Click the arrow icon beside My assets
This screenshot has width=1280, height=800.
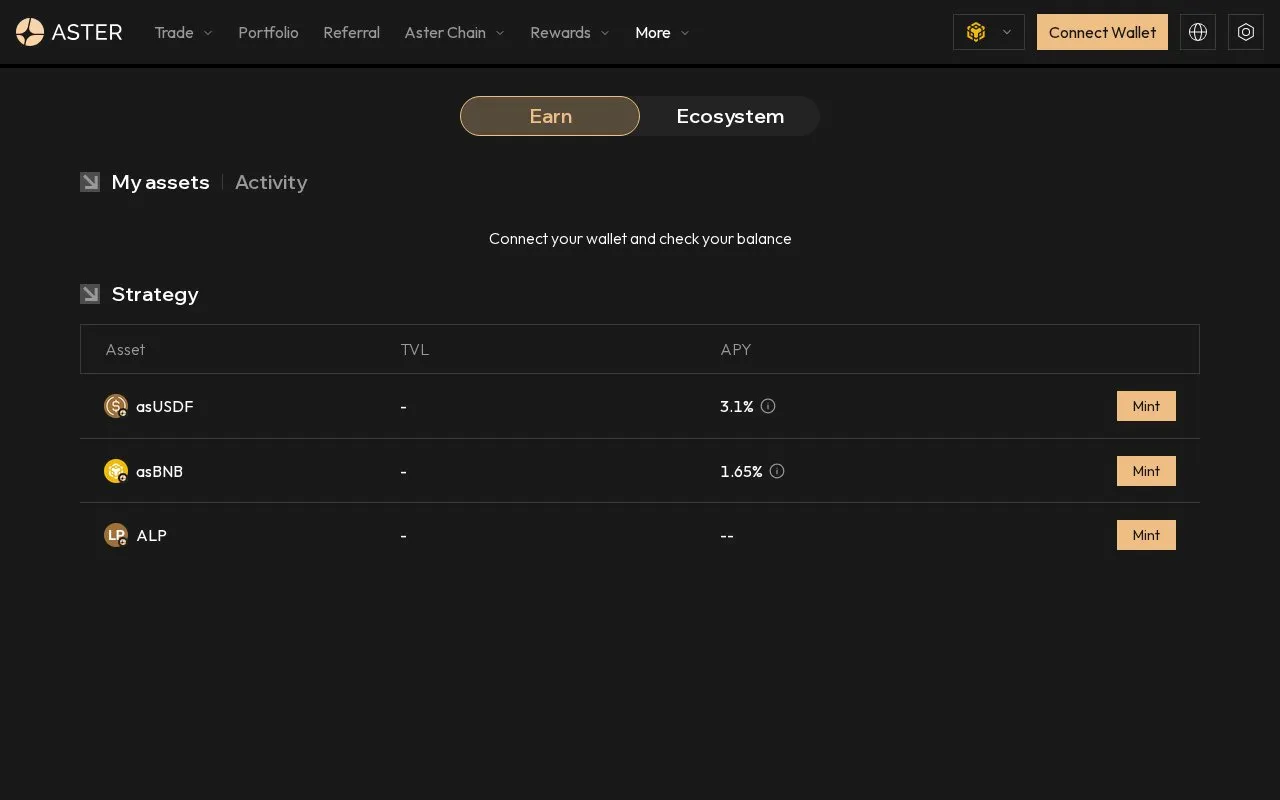point(90,182)
